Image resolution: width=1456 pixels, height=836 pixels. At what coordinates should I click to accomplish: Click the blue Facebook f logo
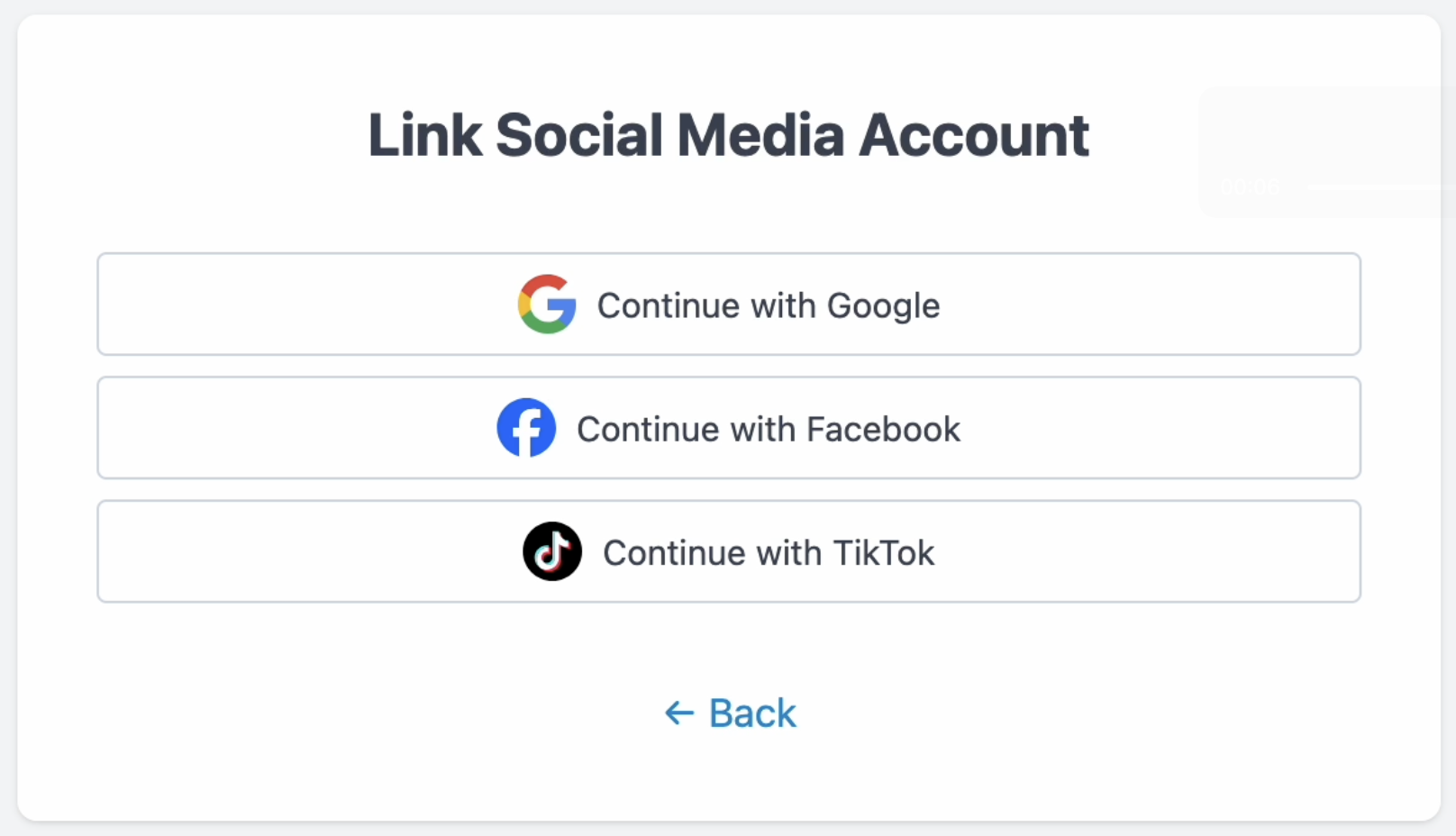point(526,428)
